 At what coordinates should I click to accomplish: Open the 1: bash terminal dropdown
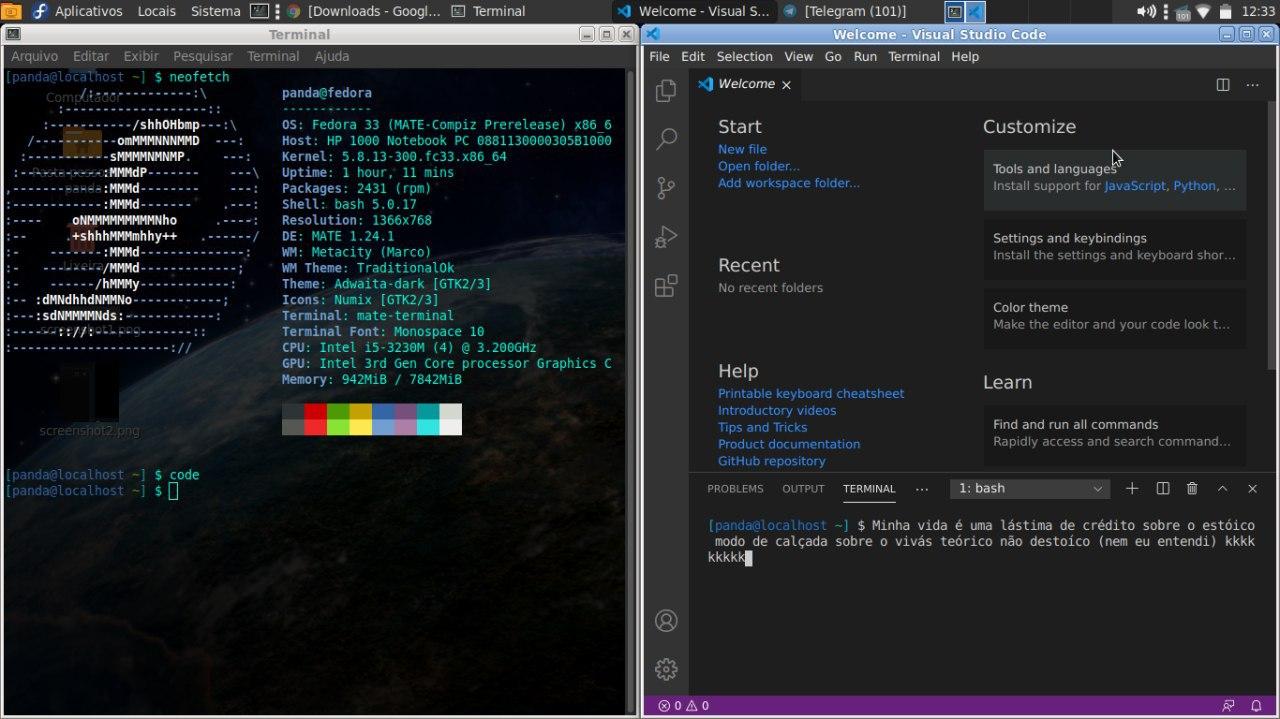point(1030,488)
